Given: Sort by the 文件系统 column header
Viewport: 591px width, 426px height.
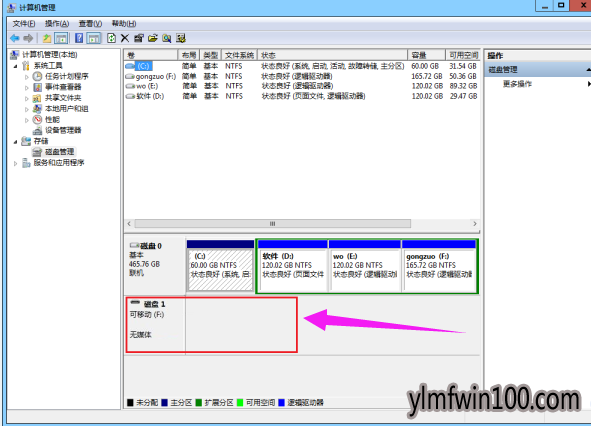Looking at the screenshot, I should pyautogui.click(x=240, y=55).
